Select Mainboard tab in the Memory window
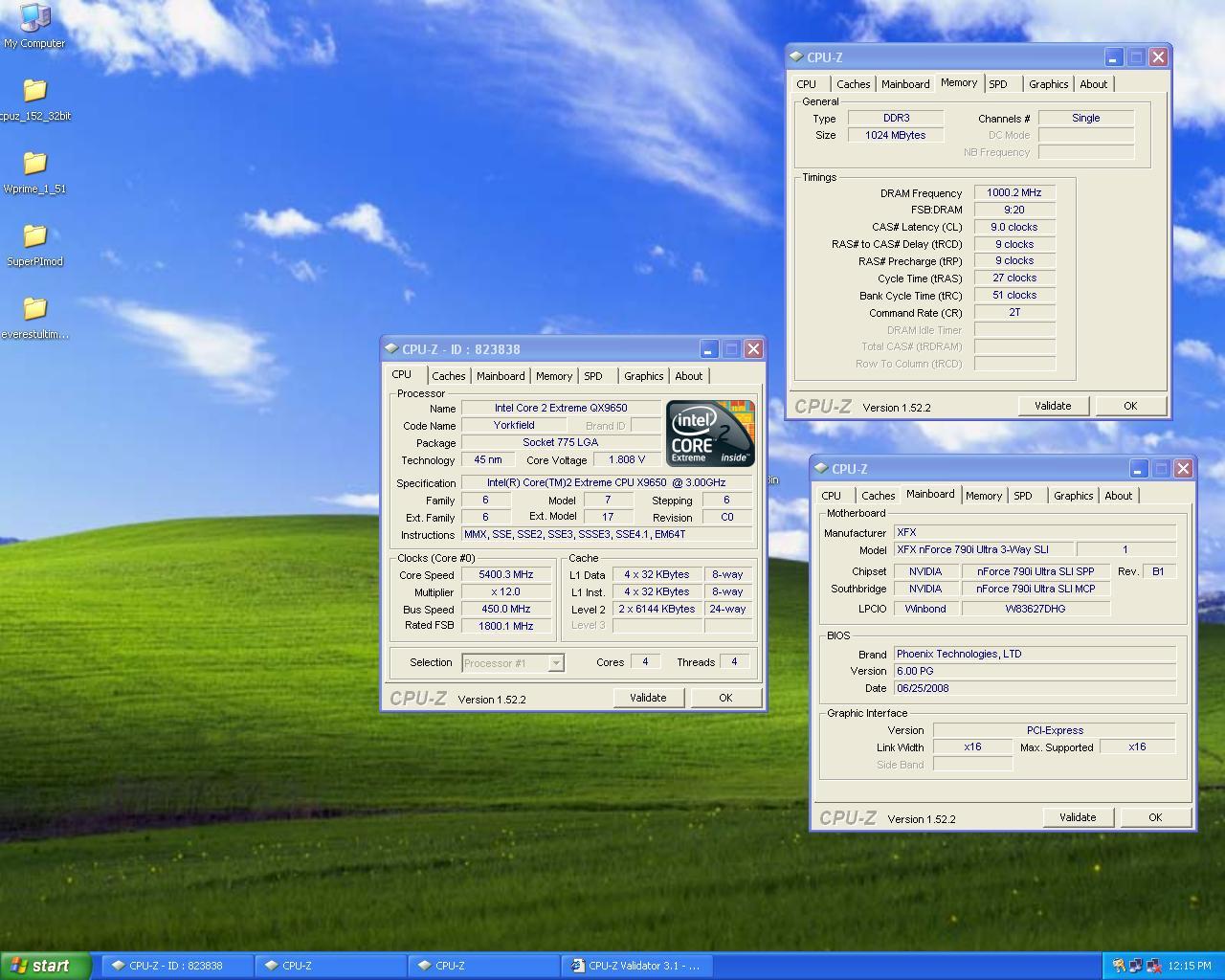Image resolution: width=1225 pixels, height=980 pixels. [905, 84]
